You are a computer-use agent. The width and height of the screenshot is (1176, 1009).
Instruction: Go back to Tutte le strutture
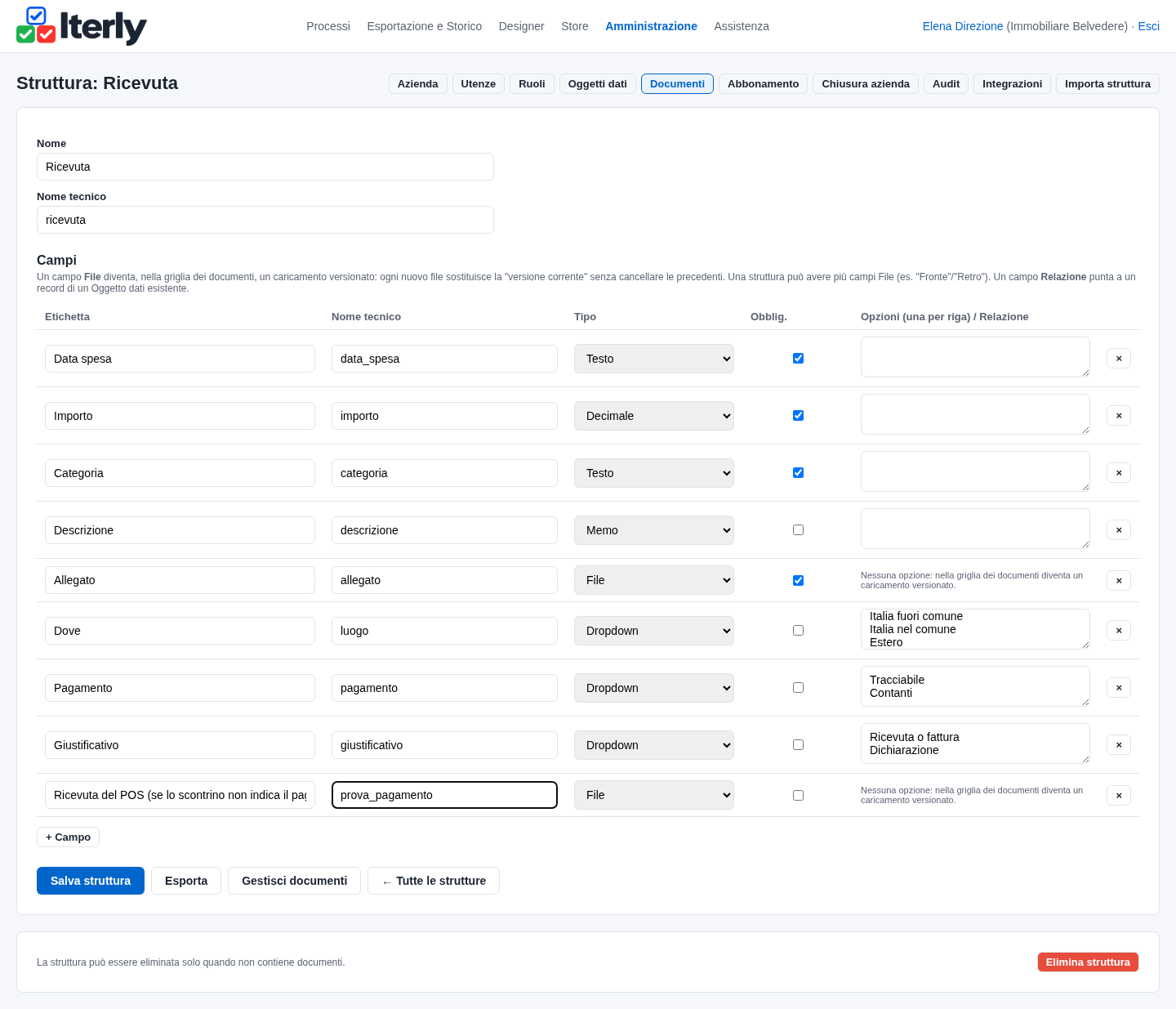434,881
